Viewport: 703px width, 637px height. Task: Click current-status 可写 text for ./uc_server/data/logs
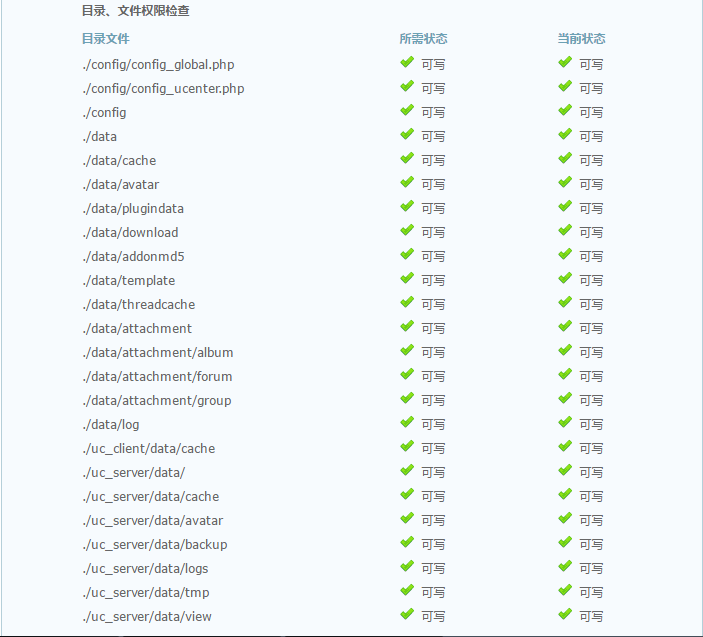coord(591,568)
